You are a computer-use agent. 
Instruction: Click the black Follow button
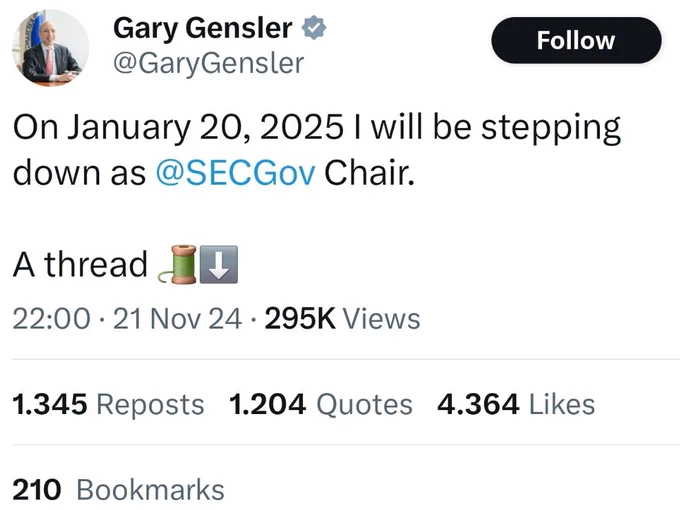click(x=576, y=40)
